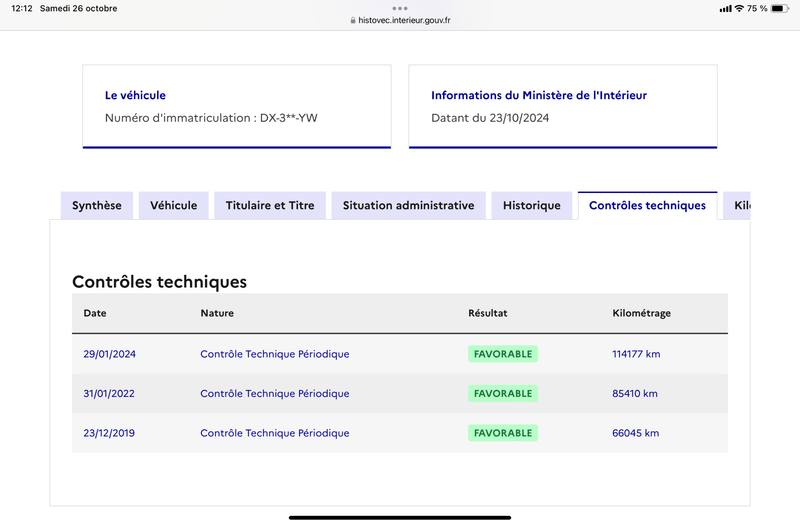
Task: Click the 29/01/2024 inspection date
Action: (109, 354)
